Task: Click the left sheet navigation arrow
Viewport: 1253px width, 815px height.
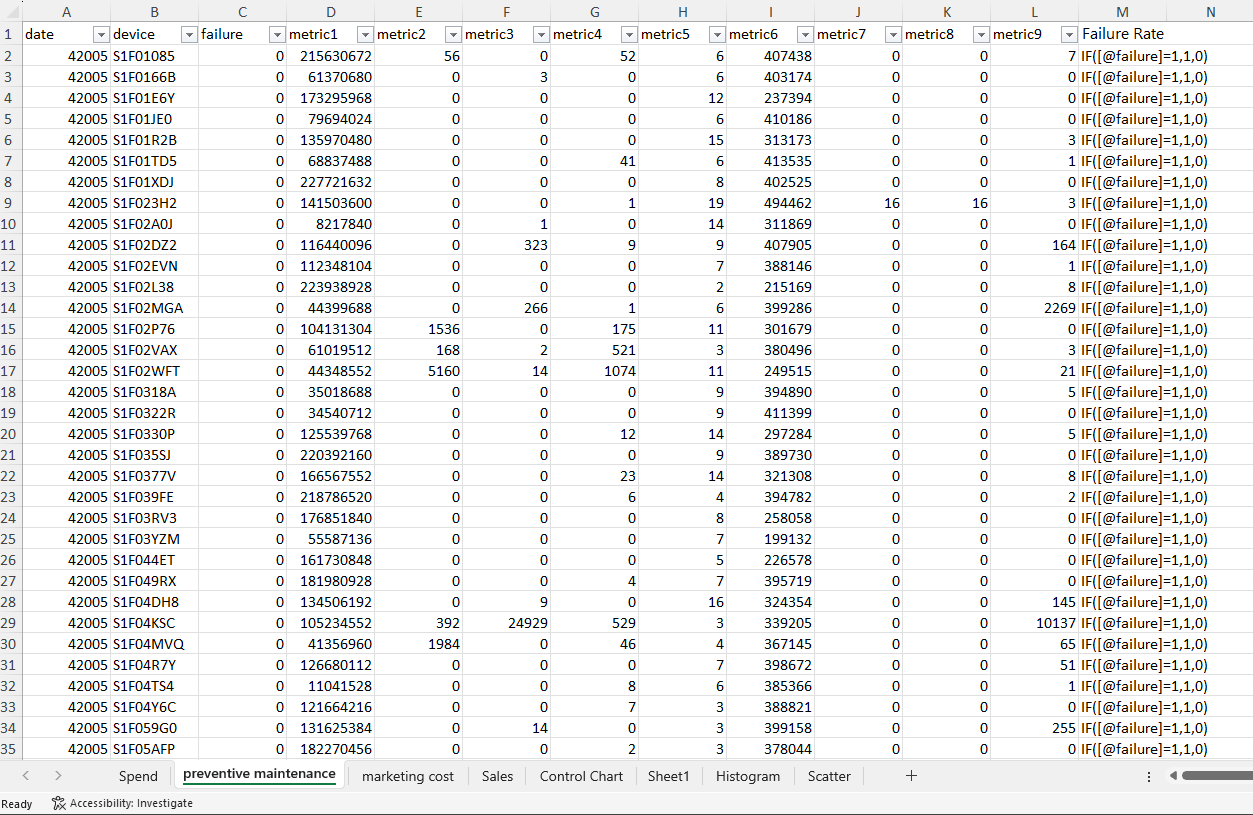Action: 25,775
